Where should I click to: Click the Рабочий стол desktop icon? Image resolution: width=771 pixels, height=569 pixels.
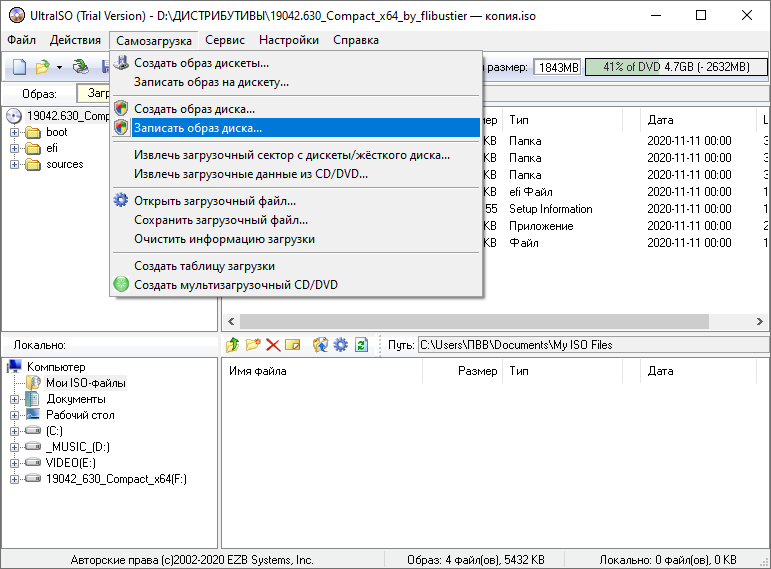click(x=33, y=414)
